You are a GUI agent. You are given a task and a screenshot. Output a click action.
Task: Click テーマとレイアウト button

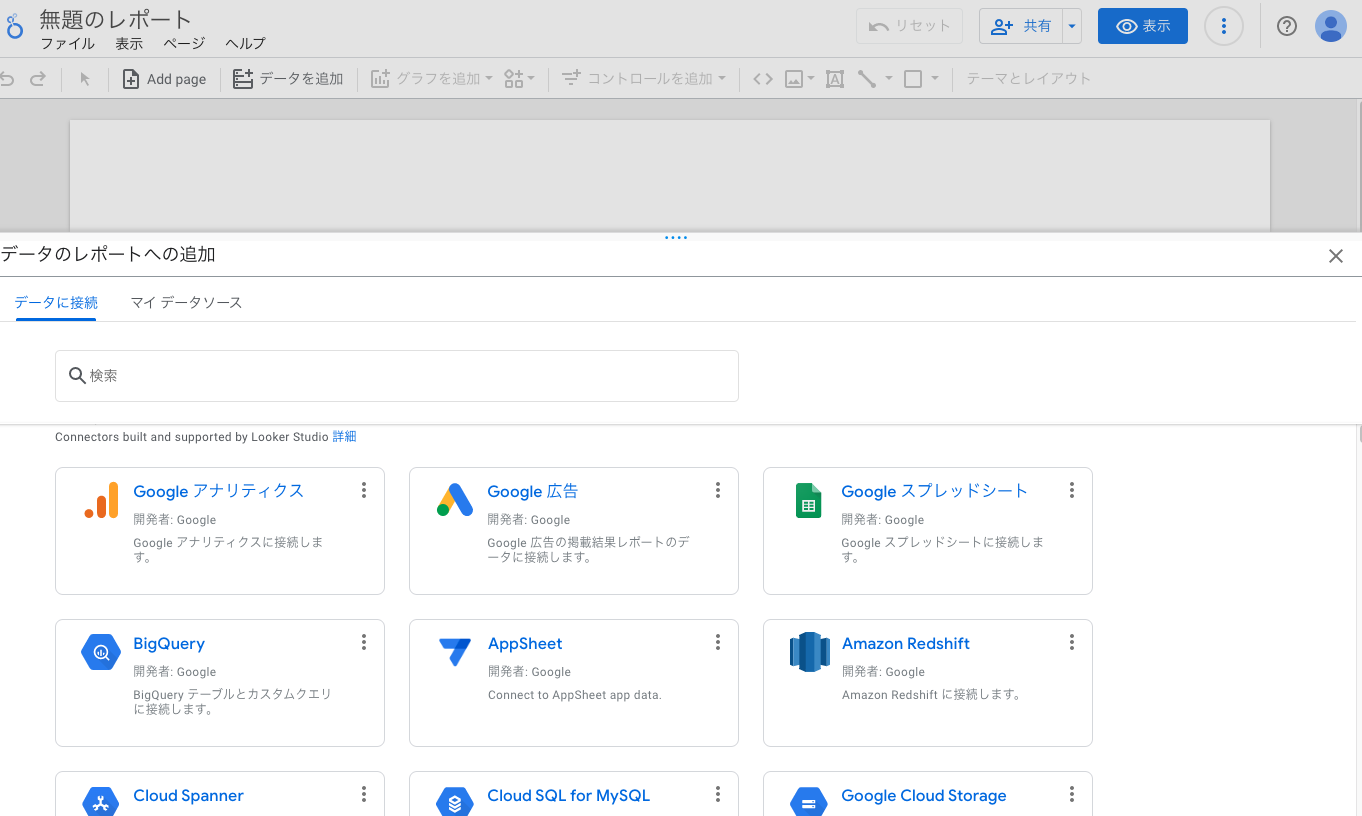(x=1028, y=79)
